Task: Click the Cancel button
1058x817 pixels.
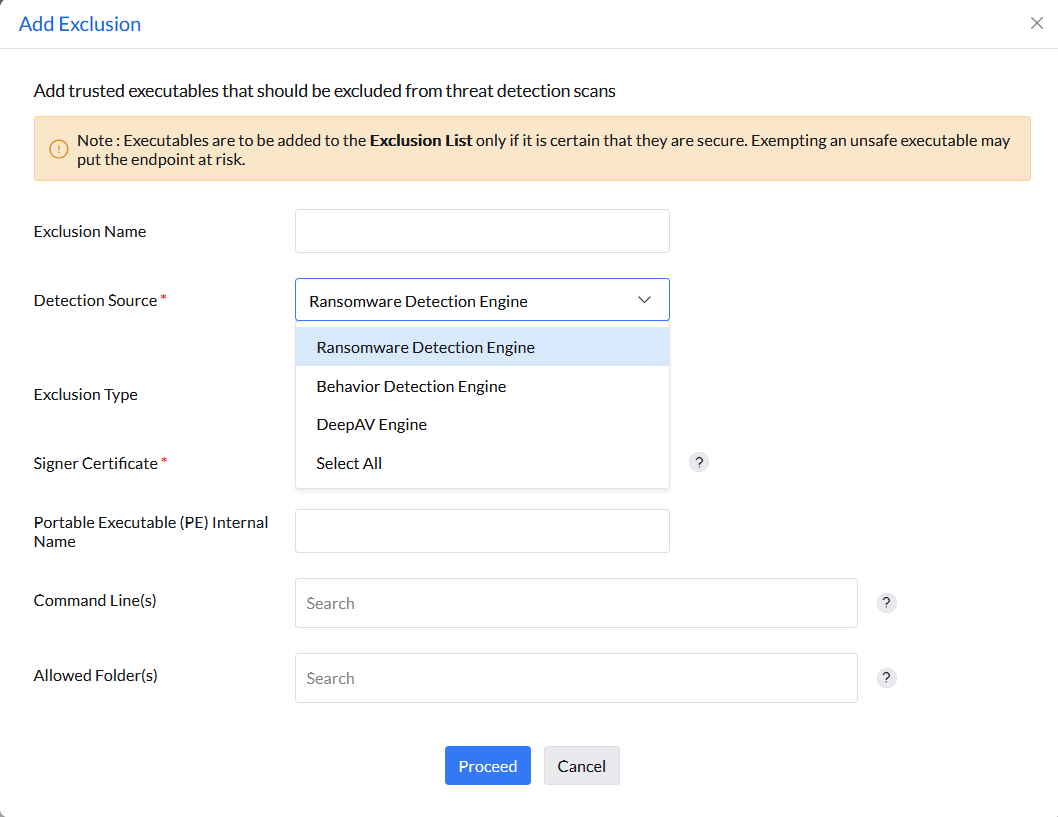Action: click(x=581, y=765)
